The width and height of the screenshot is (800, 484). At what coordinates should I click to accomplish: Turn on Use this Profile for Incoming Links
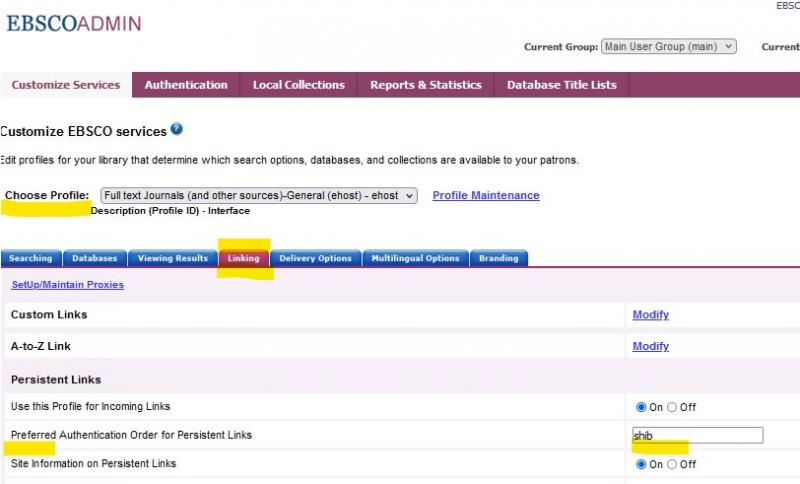click(x=641, y=407)
